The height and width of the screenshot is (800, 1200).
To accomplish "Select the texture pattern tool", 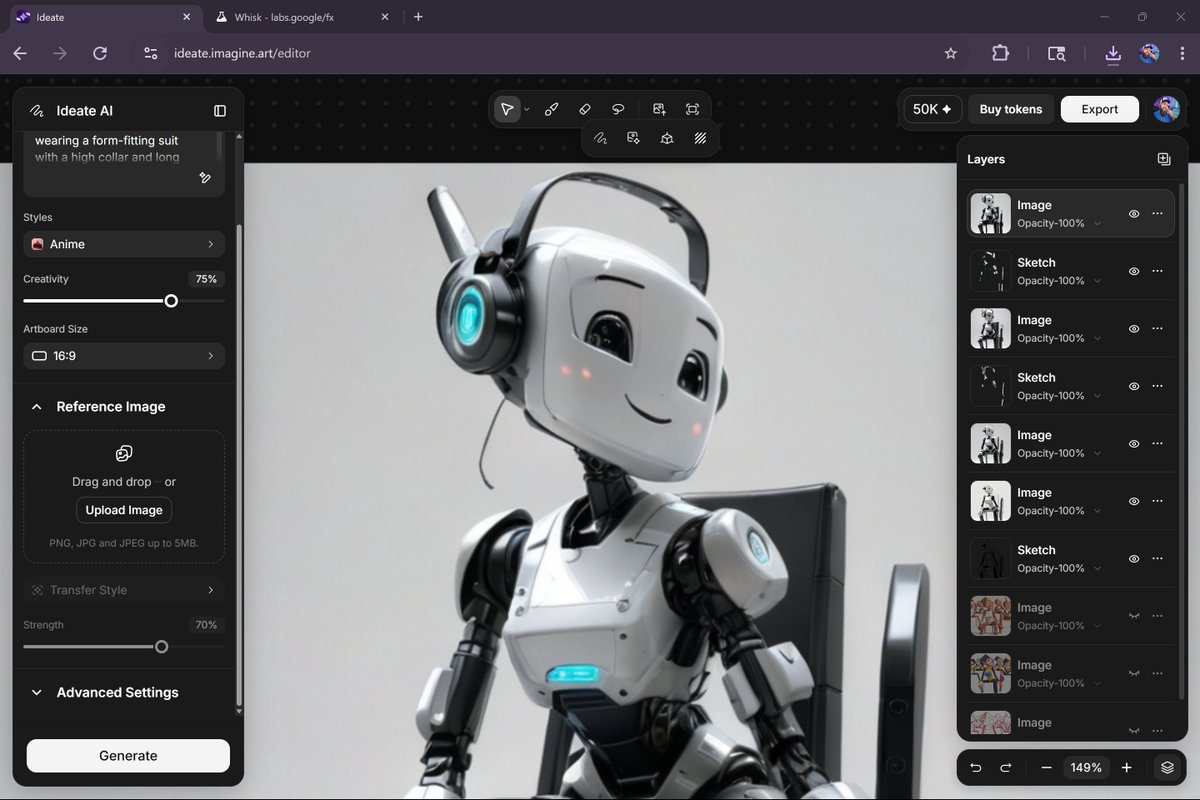I will pyautogui.click(x=701, y=138).
